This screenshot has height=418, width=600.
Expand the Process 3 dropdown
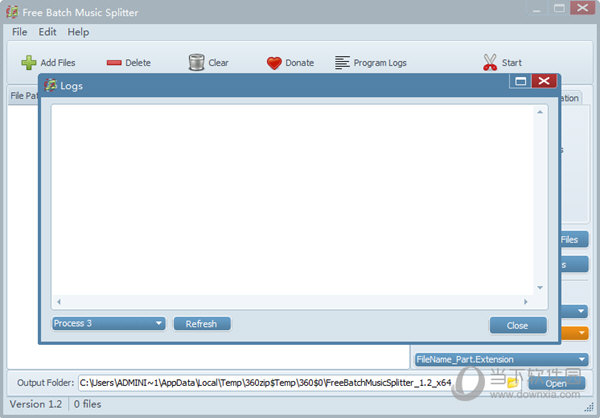pos(109,323)
